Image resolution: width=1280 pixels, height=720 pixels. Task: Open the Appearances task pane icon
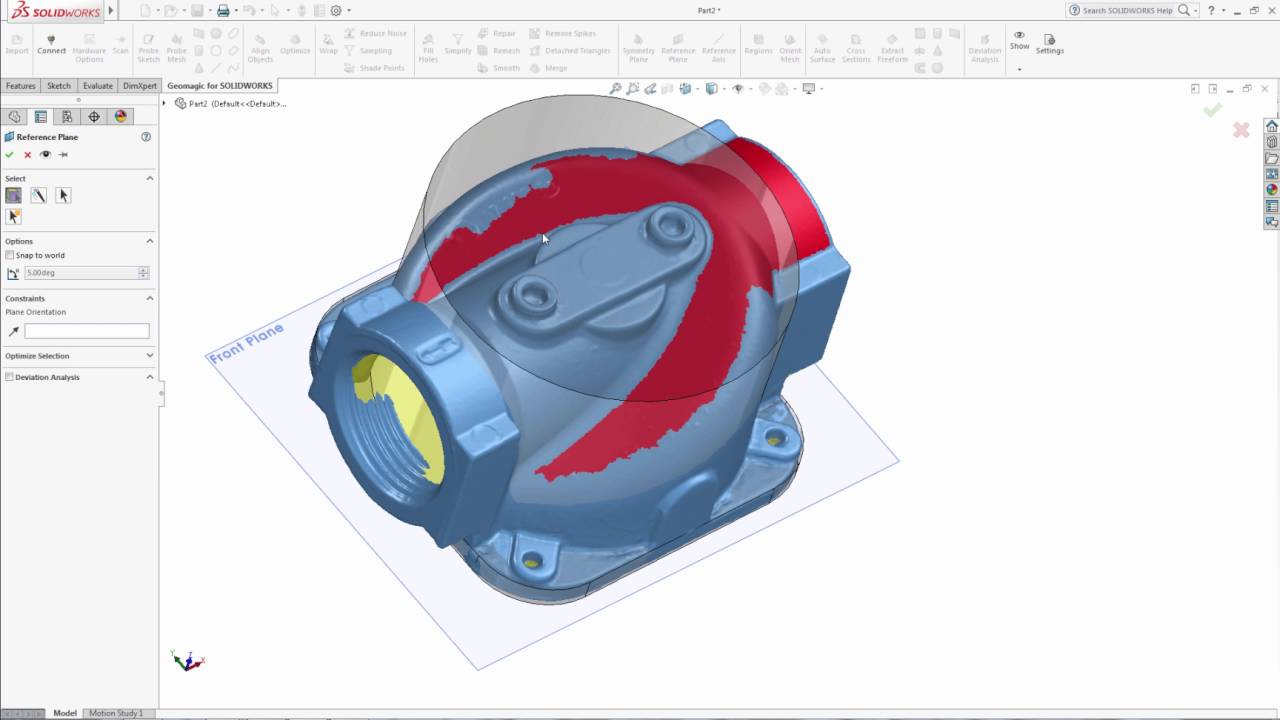1272,190
